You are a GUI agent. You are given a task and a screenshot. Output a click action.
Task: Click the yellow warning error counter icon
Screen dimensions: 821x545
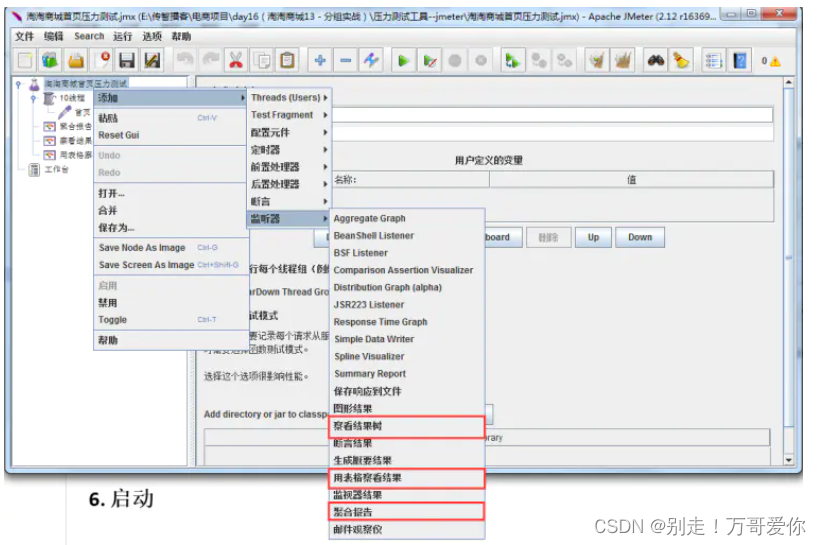point(775,61)
